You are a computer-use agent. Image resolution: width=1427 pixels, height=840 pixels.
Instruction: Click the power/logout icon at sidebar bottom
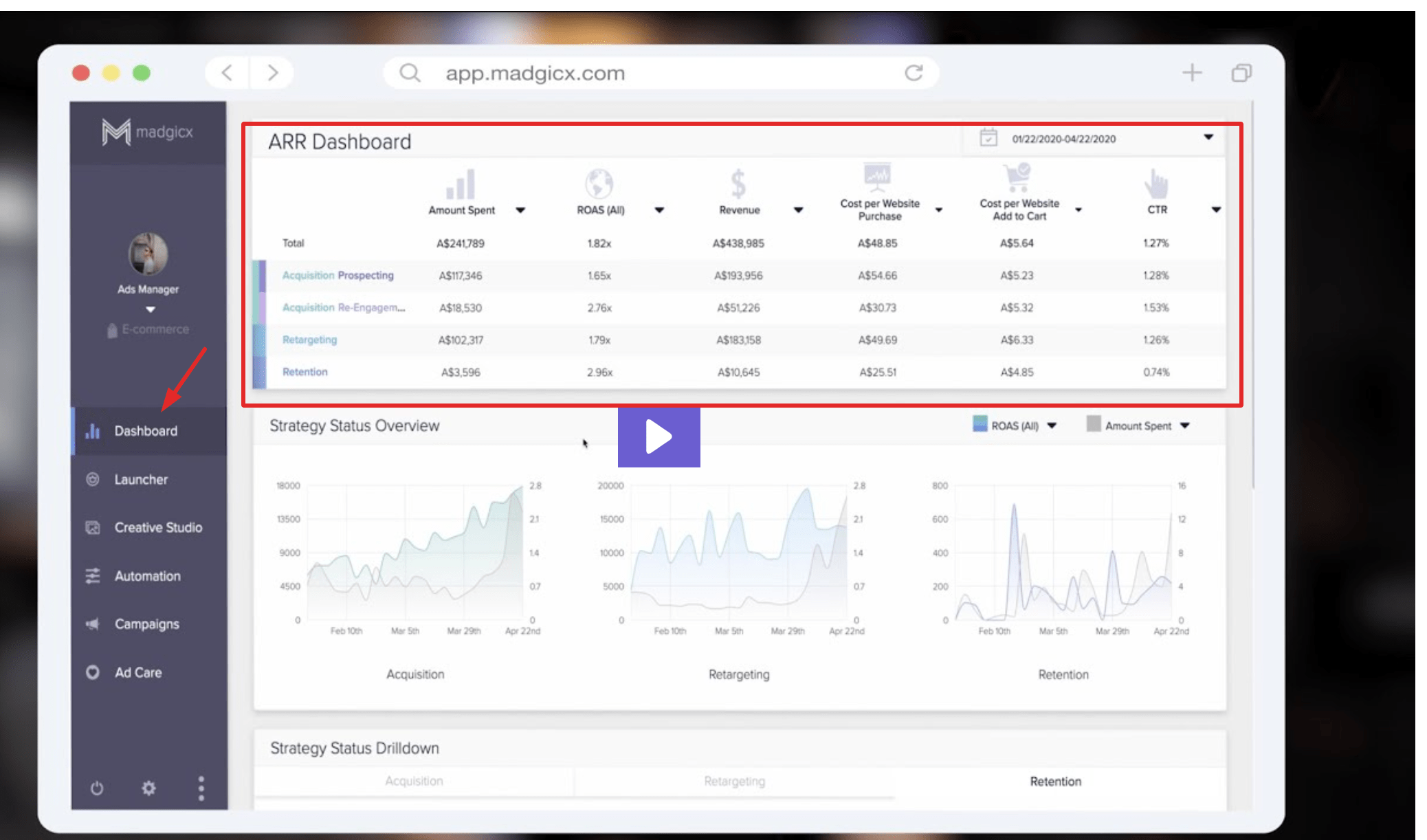pos(96,788)
